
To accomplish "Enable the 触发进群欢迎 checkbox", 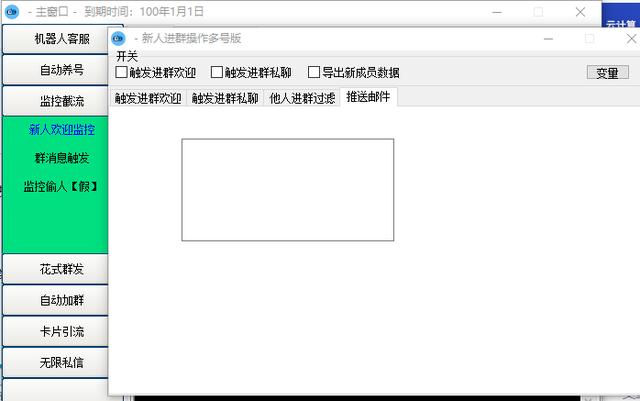I will pos(122,73).
